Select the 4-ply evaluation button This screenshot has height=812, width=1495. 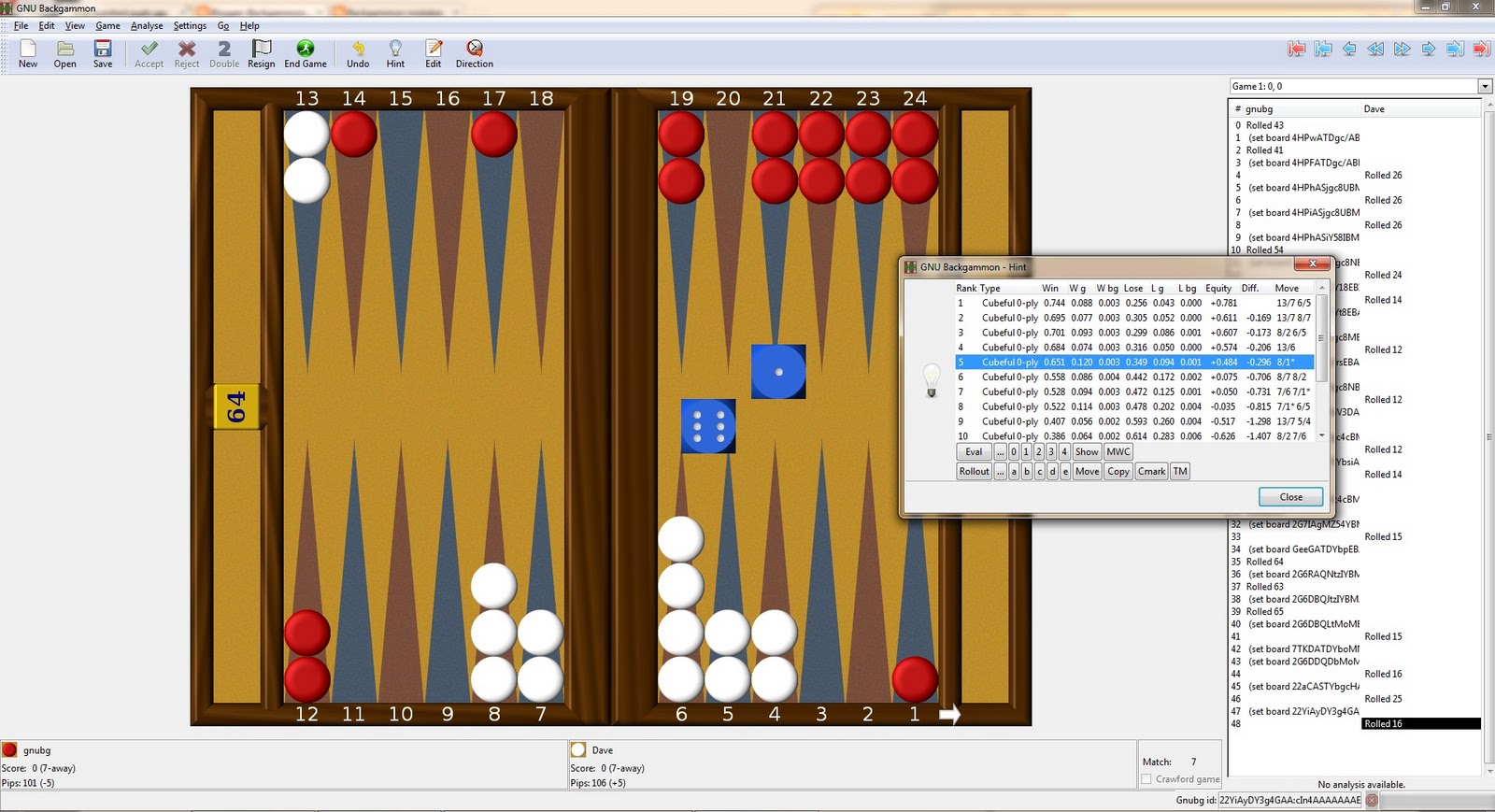point(1063,452)
